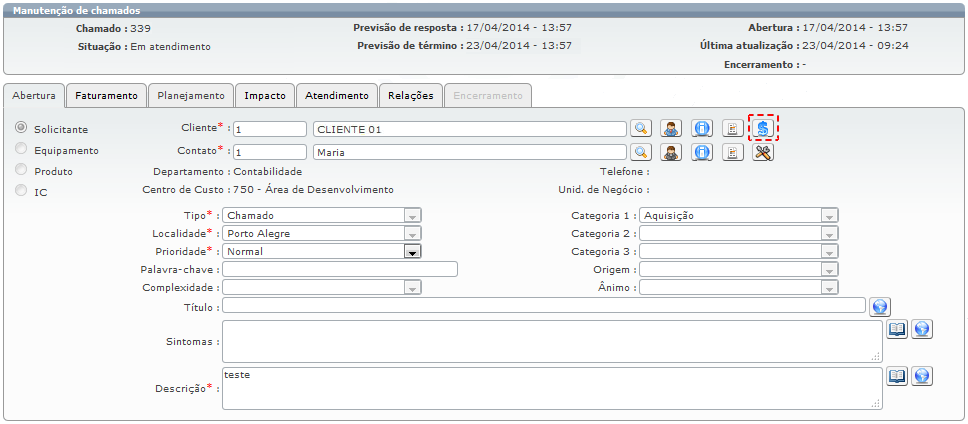
Task: Open the Prioridade dropdown
Action: (411, 251)
